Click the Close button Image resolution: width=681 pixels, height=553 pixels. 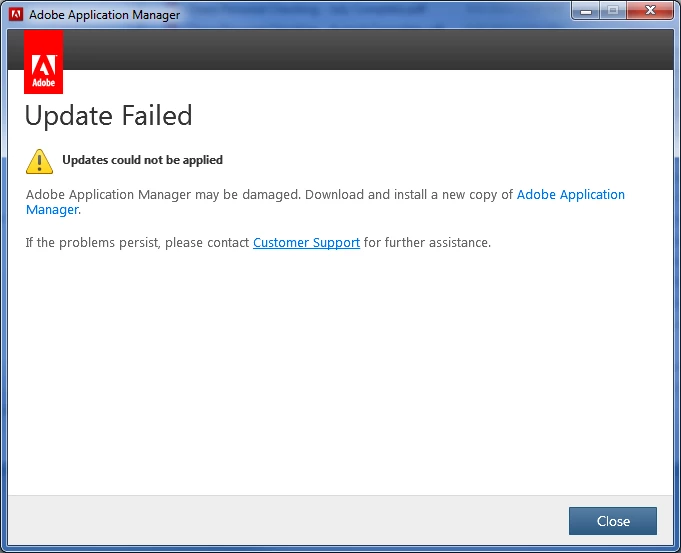(x=612, y=521)
